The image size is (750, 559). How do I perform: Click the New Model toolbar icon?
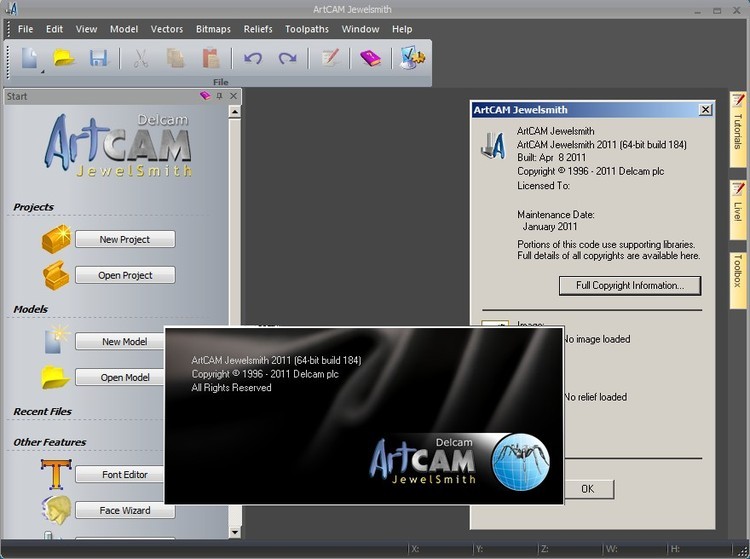tap(29, 59)
